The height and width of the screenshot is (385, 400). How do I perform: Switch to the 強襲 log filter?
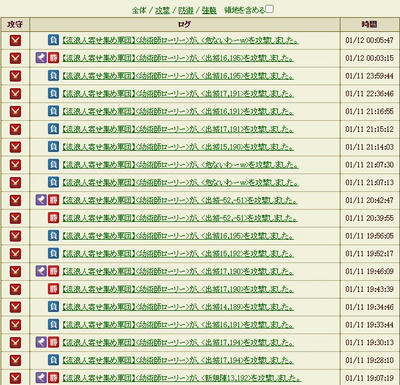point(209,10)
